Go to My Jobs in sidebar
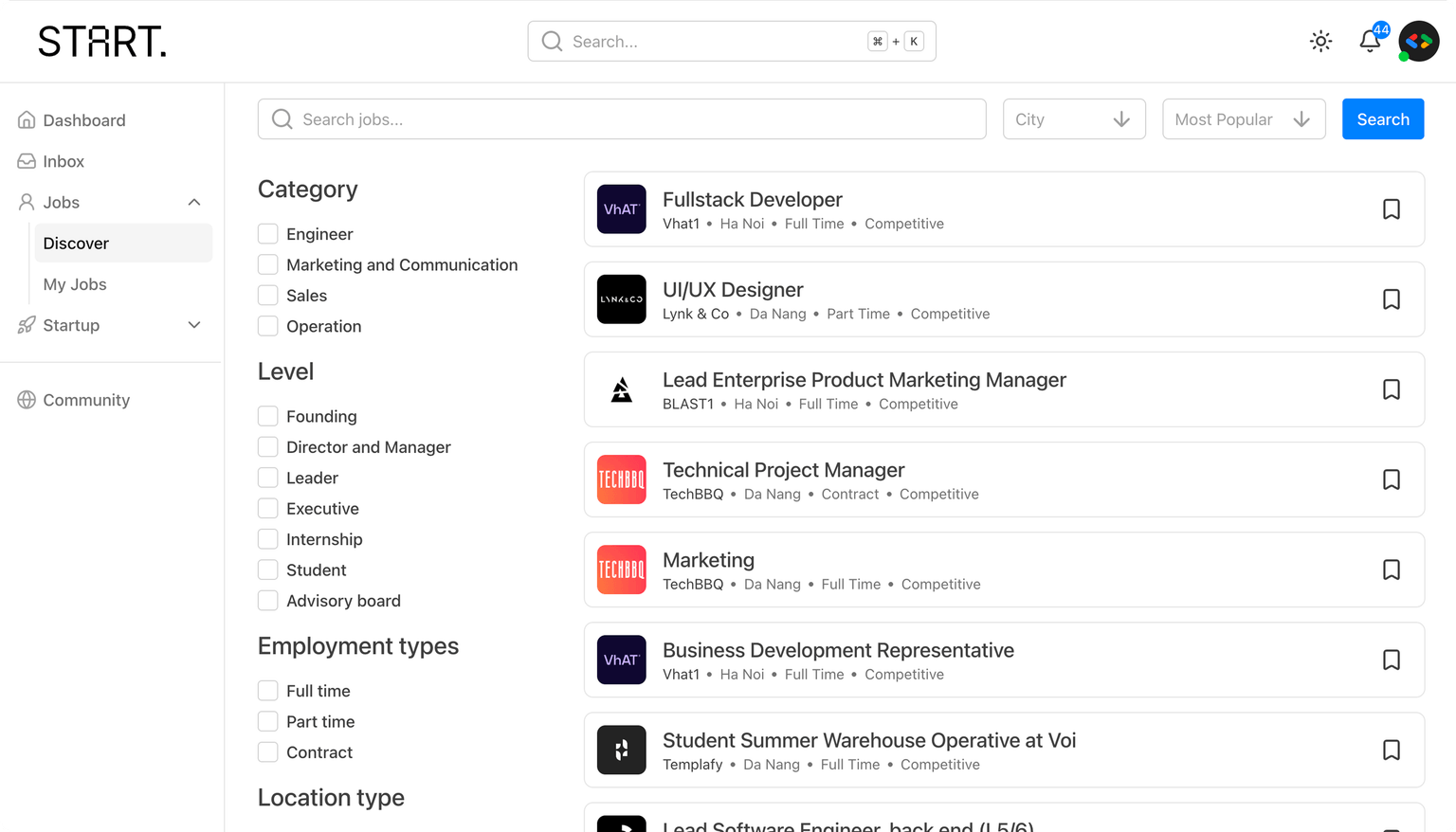 pos(75,284)
